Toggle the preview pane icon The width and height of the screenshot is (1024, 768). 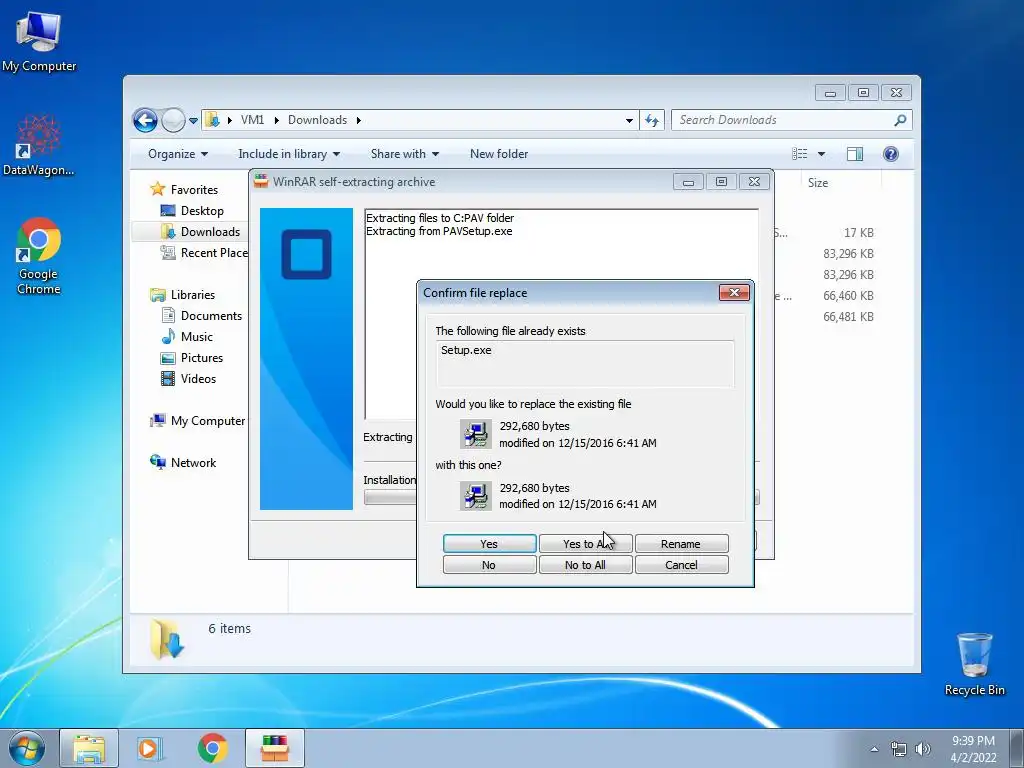[x=855, y=154]
